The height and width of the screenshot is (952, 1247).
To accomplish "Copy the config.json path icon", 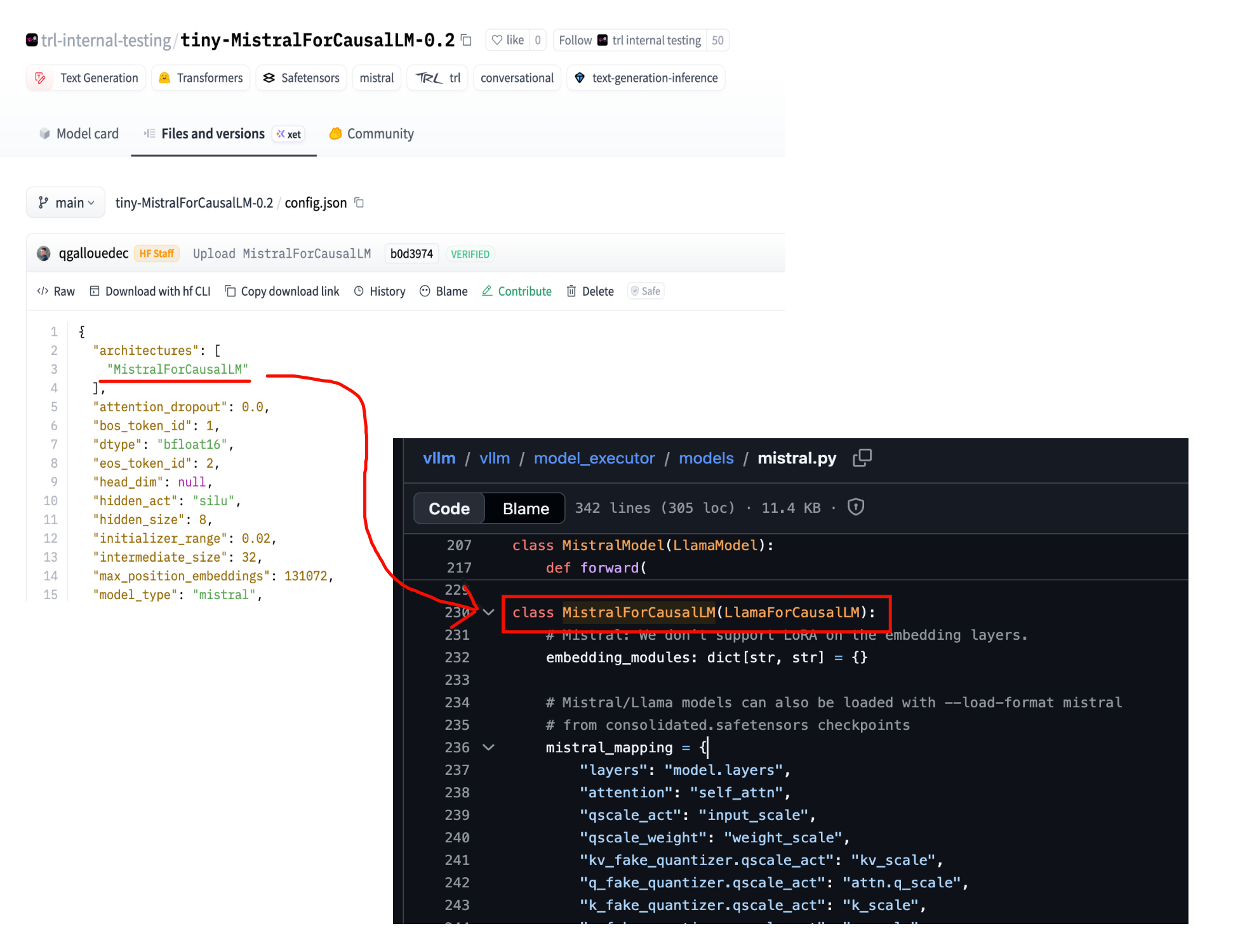I will click(x=359, y=202).
